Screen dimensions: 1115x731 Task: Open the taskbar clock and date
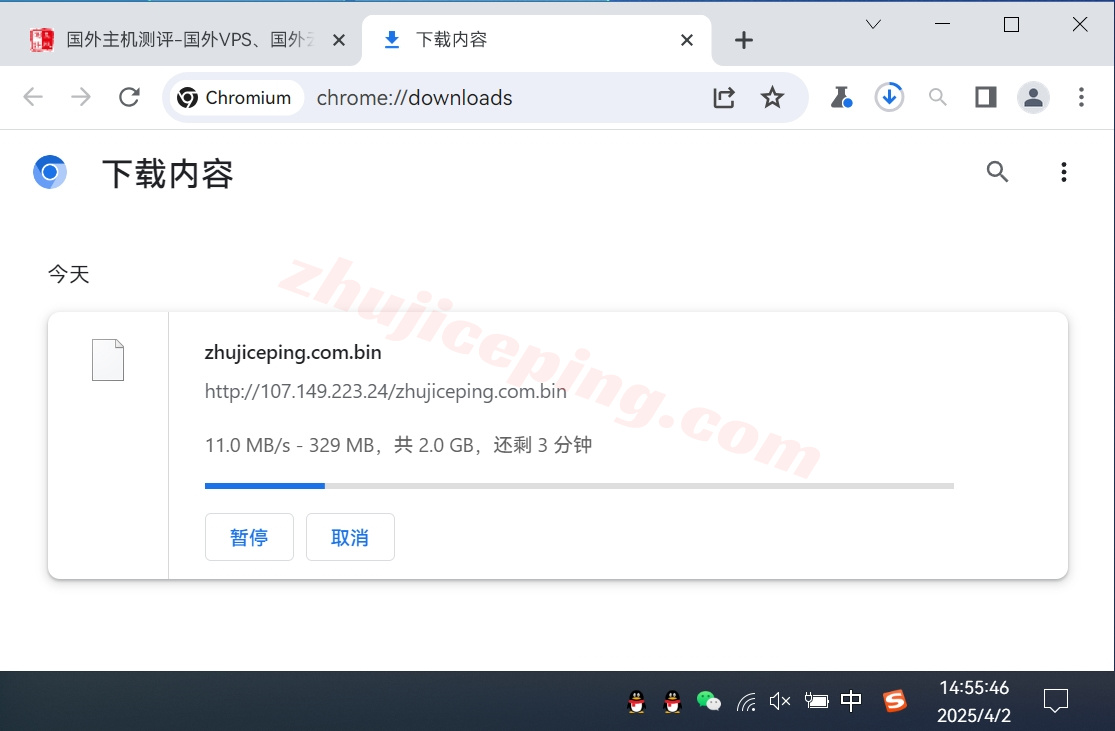coord(974,702)
